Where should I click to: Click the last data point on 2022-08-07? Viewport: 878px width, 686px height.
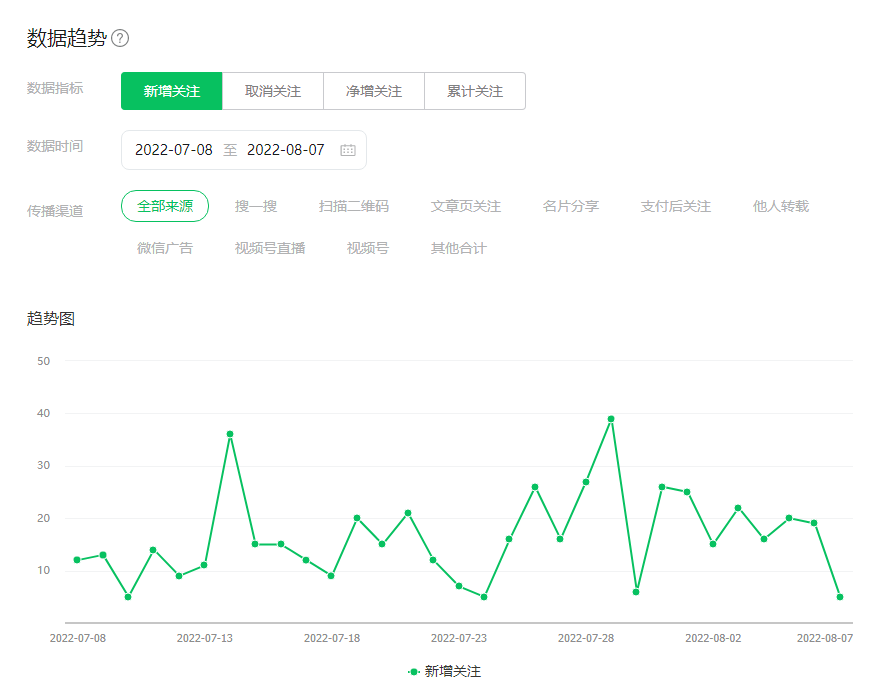pos(840,597)
